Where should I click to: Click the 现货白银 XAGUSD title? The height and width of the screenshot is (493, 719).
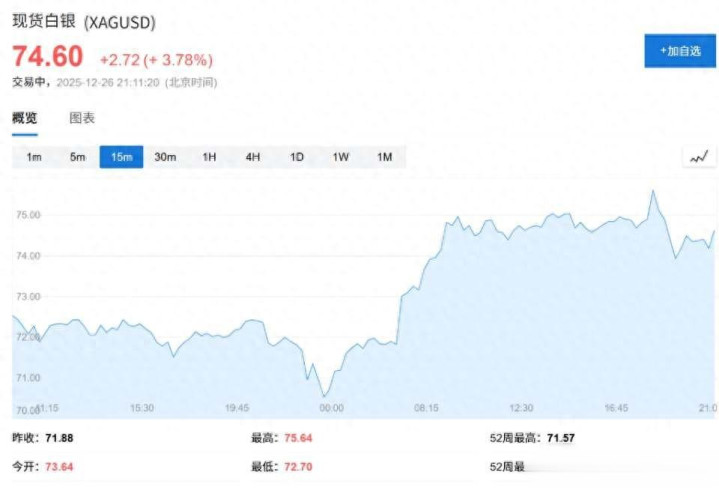(x=83, y=21)
